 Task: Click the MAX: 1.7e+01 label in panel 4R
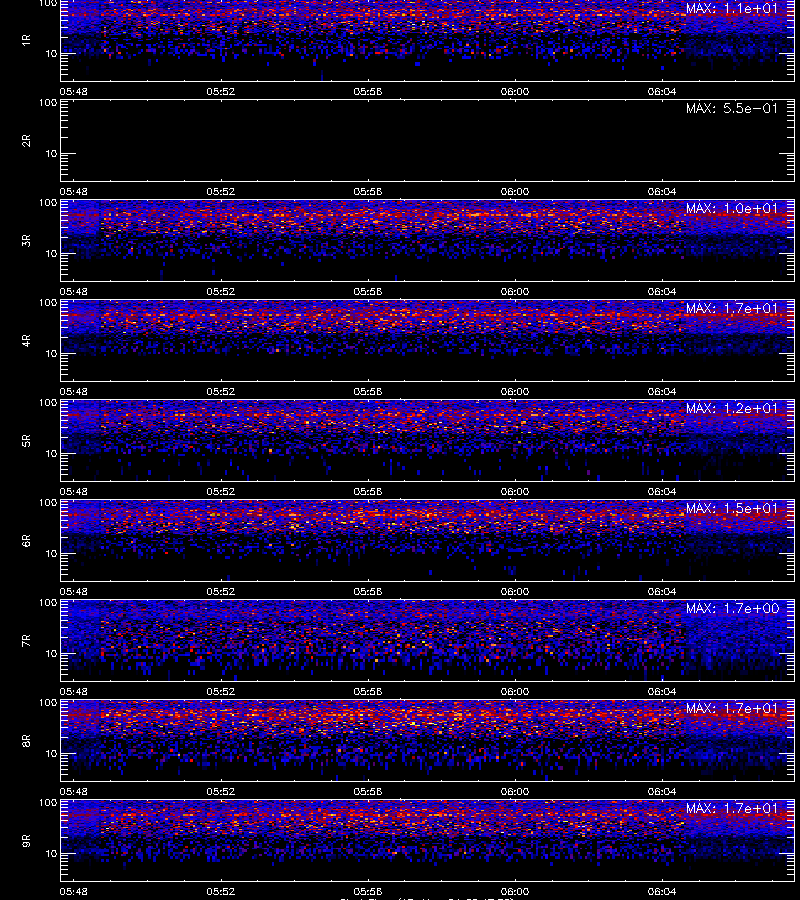(732, 308)
